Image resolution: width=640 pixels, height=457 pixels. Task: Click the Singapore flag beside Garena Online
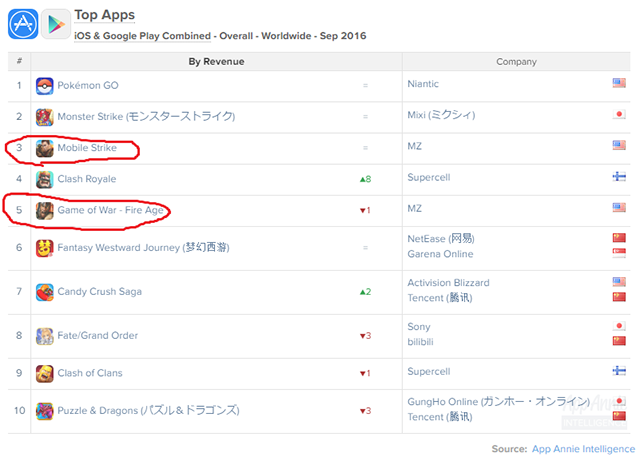(619, 253)
